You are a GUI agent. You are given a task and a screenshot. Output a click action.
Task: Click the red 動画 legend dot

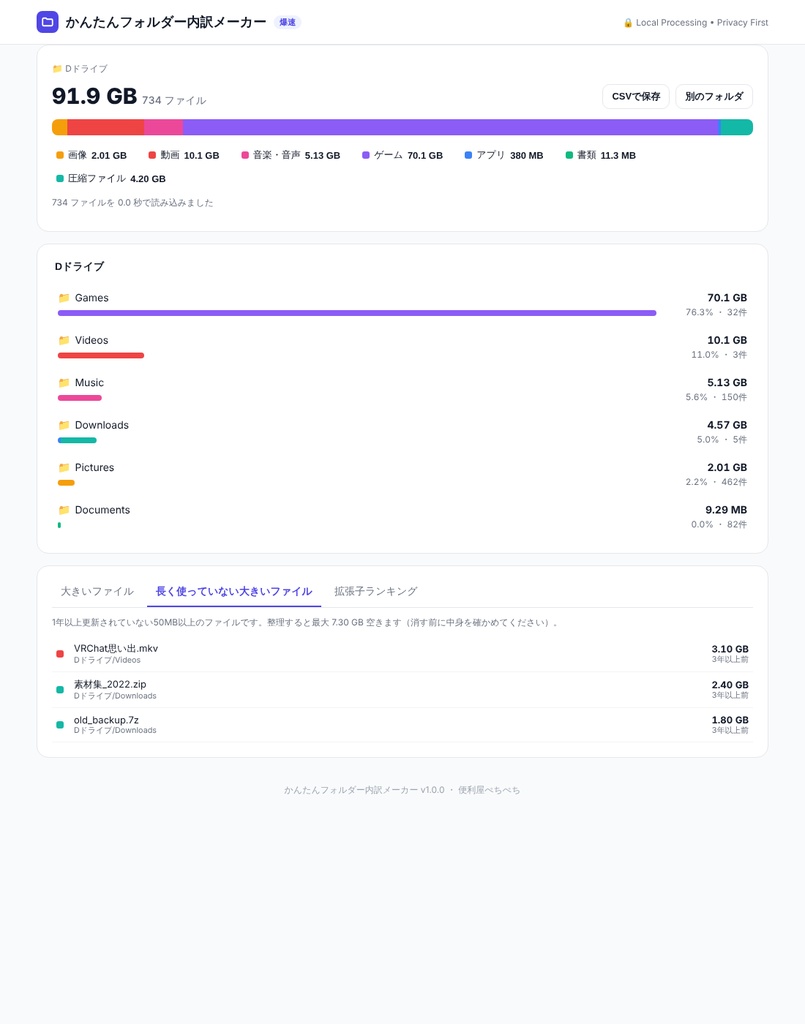coord(152,155)
